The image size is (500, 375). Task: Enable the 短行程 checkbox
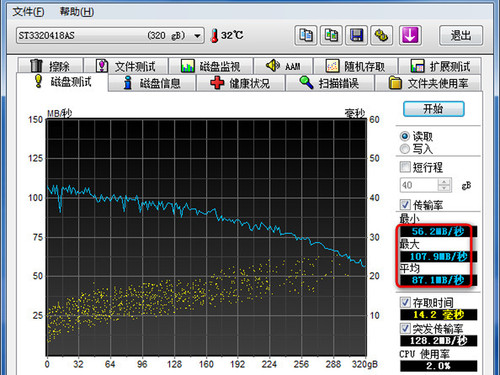[405, 167]
